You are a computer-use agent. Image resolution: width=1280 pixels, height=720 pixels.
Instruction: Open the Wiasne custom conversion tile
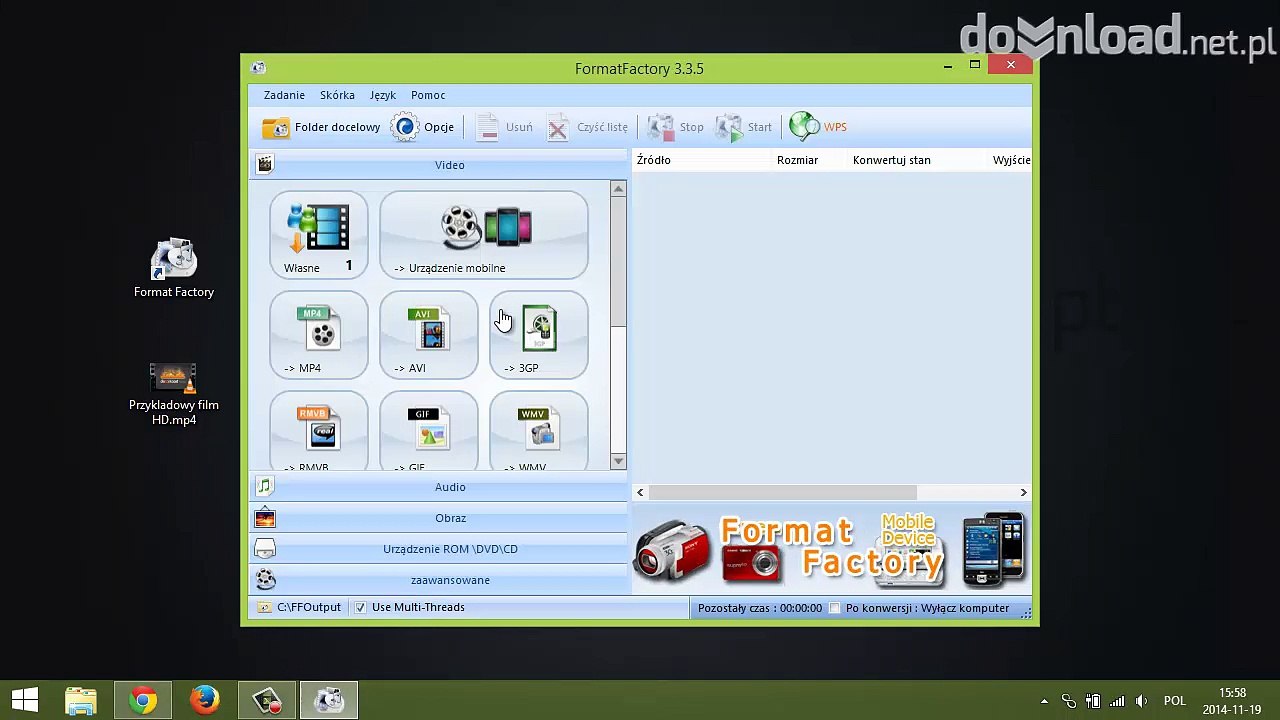(x=319, y=234)
